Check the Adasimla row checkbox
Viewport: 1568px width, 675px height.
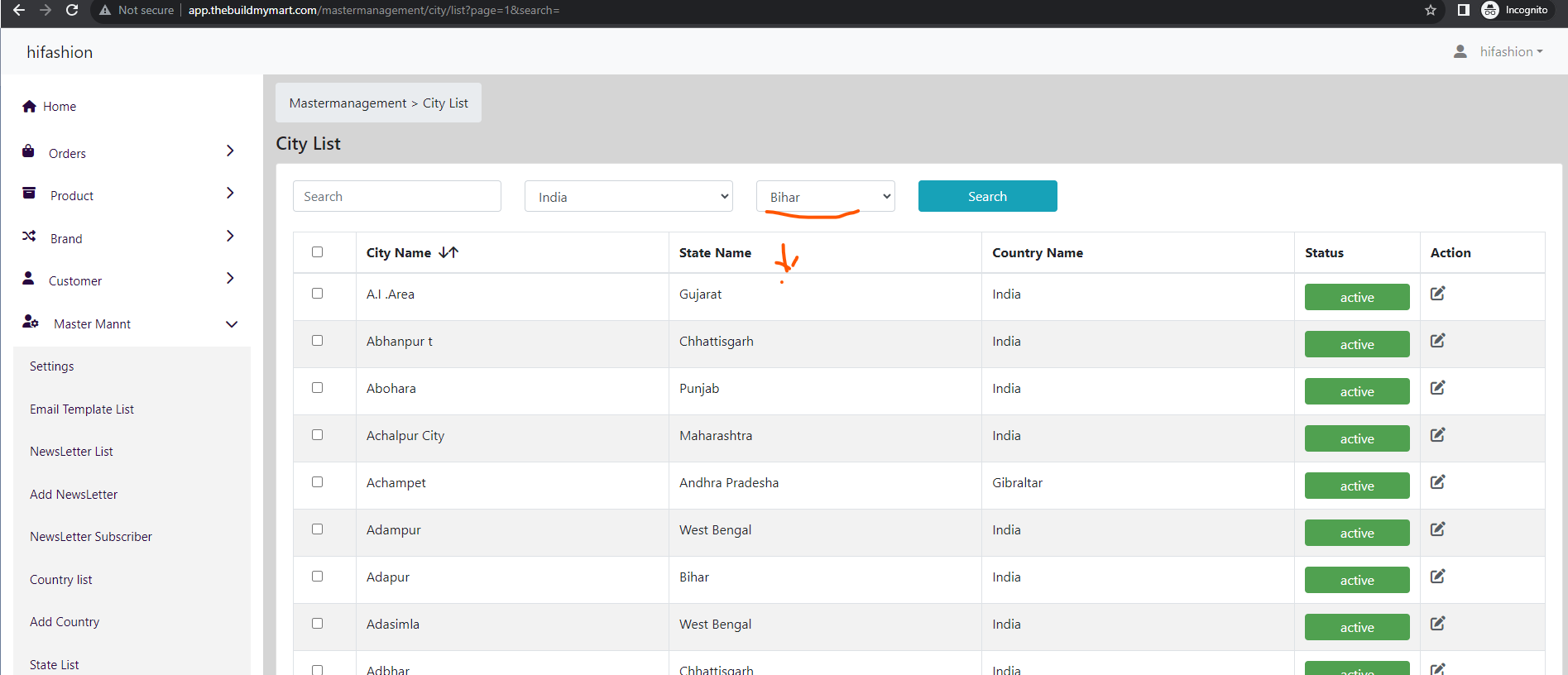point(317,624)
